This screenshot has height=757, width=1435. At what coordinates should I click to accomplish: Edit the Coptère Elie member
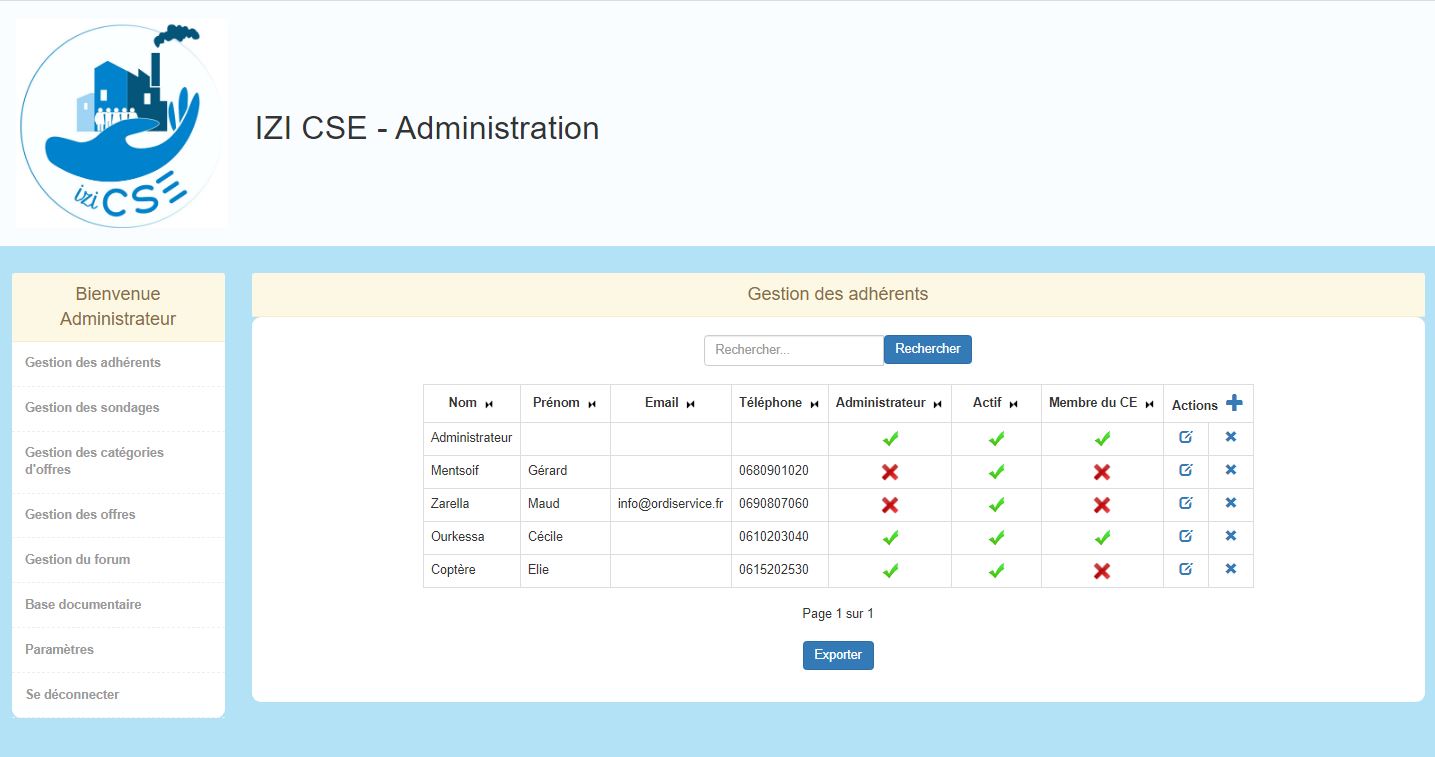pyautogui.click(x=1186, y=569)
